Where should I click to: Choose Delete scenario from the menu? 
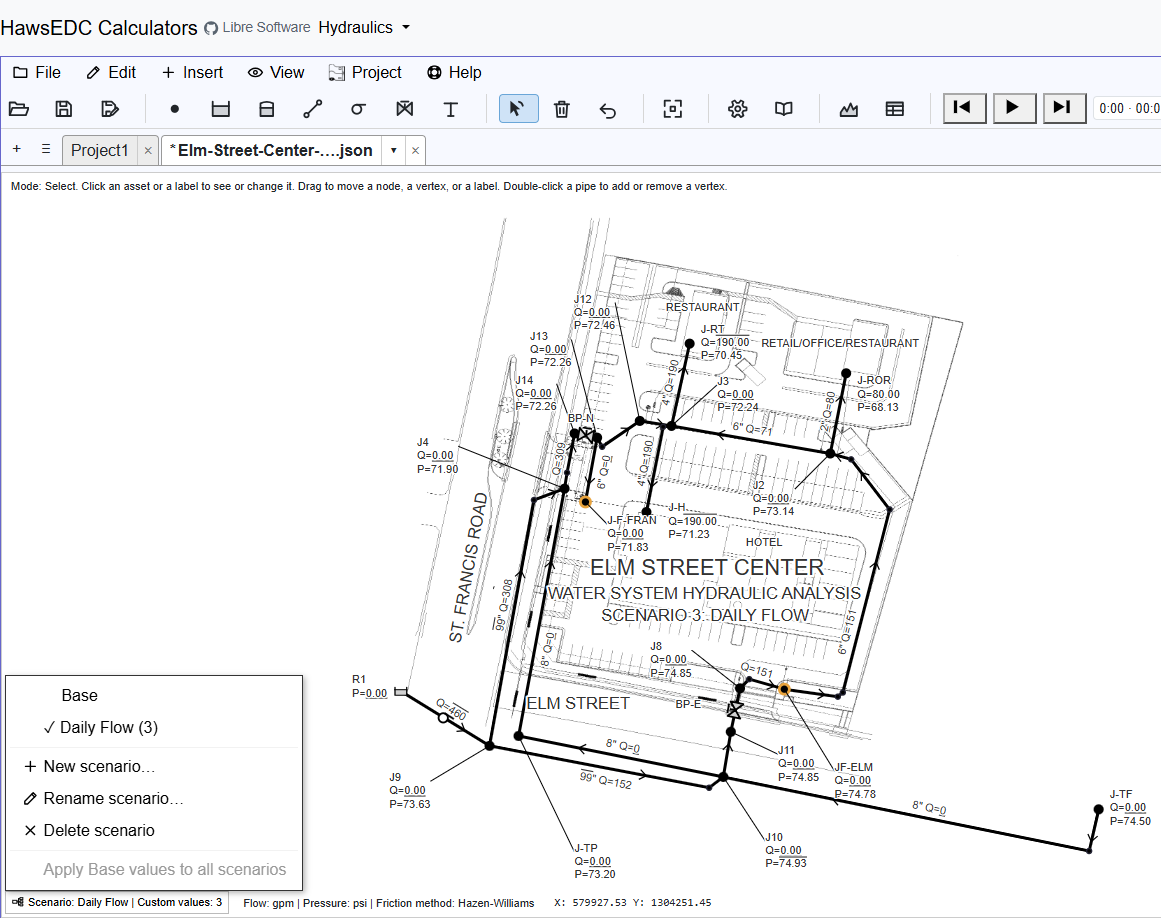pyautogui.click(x=154, y=830)
